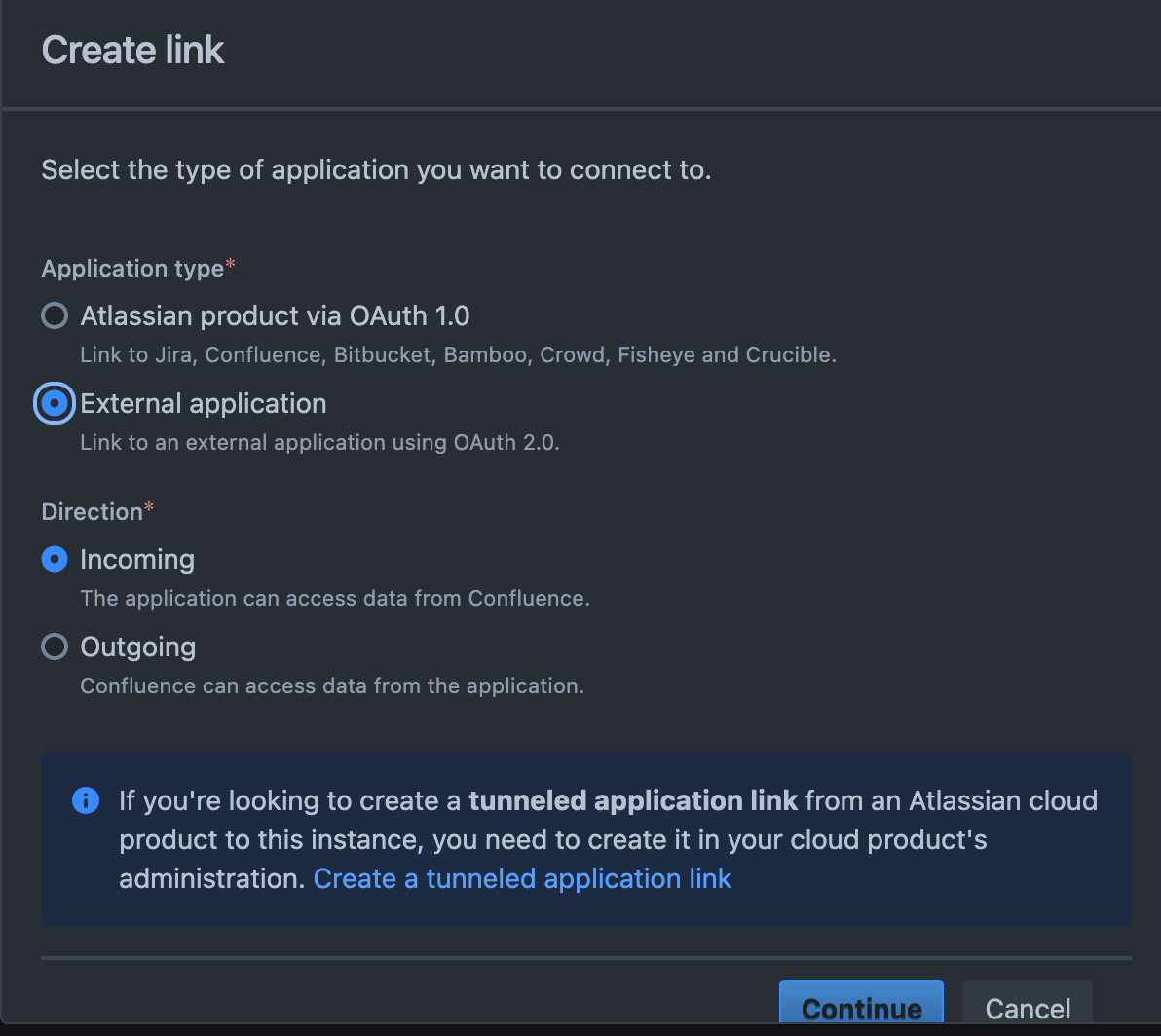Choose the Incoming direction radio button
The image size is (1161, 1036).
pyautogui.click(x=55, y=559)
